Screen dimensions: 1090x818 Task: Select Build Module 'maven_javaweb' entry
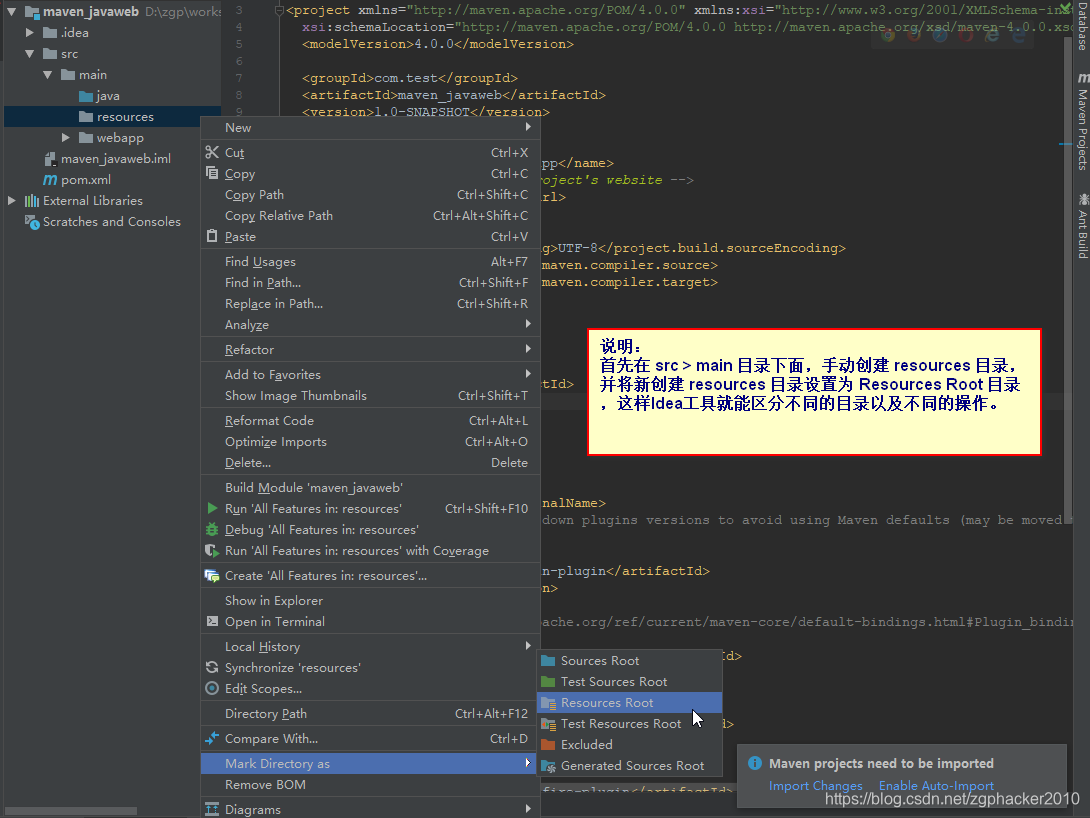371,487
